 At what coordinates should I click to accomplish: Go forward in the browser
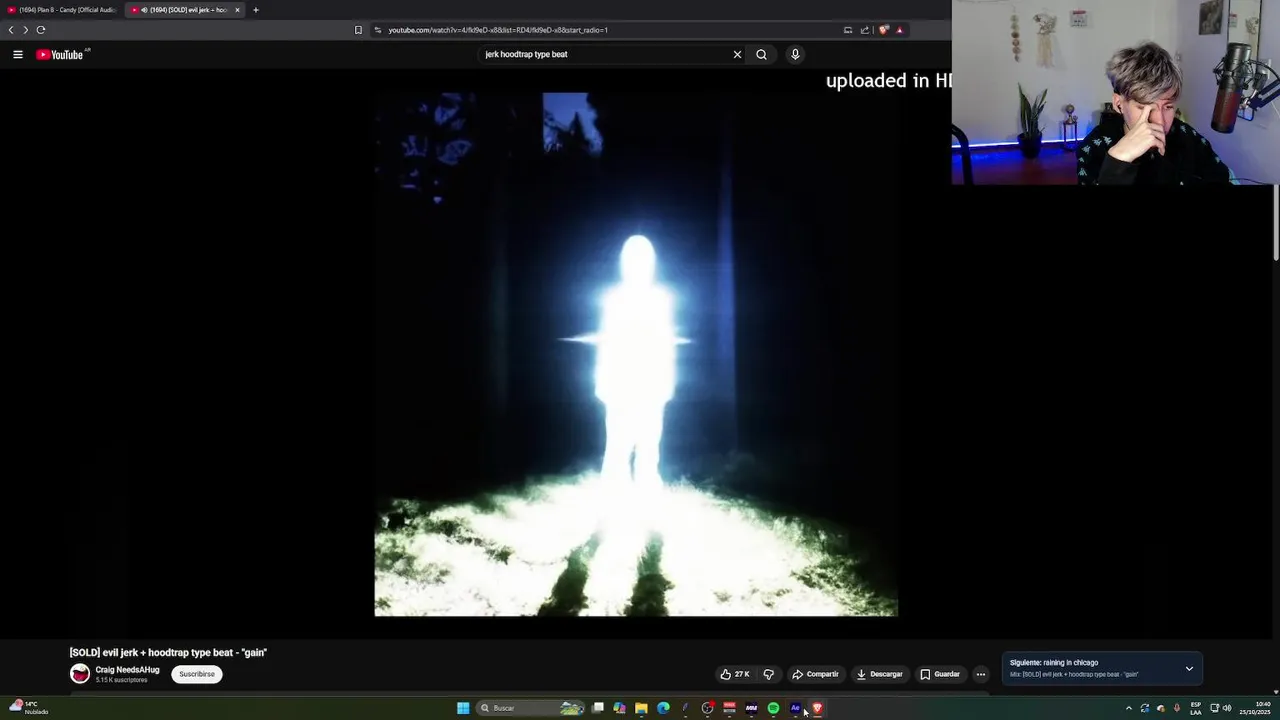[26, 30]
